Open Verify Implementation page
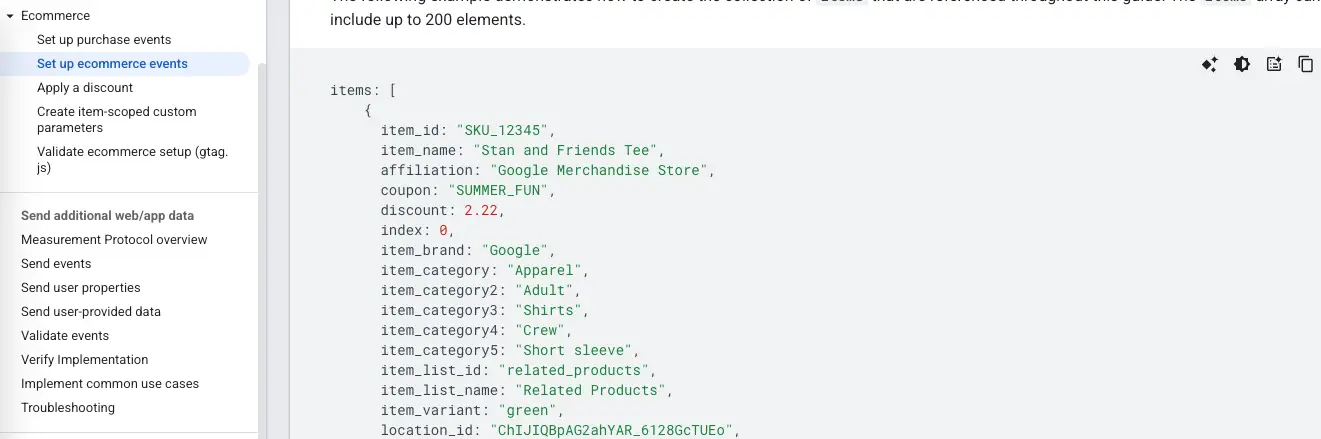The height and width of the screenshot is (439, 1321). pos(84,360)
